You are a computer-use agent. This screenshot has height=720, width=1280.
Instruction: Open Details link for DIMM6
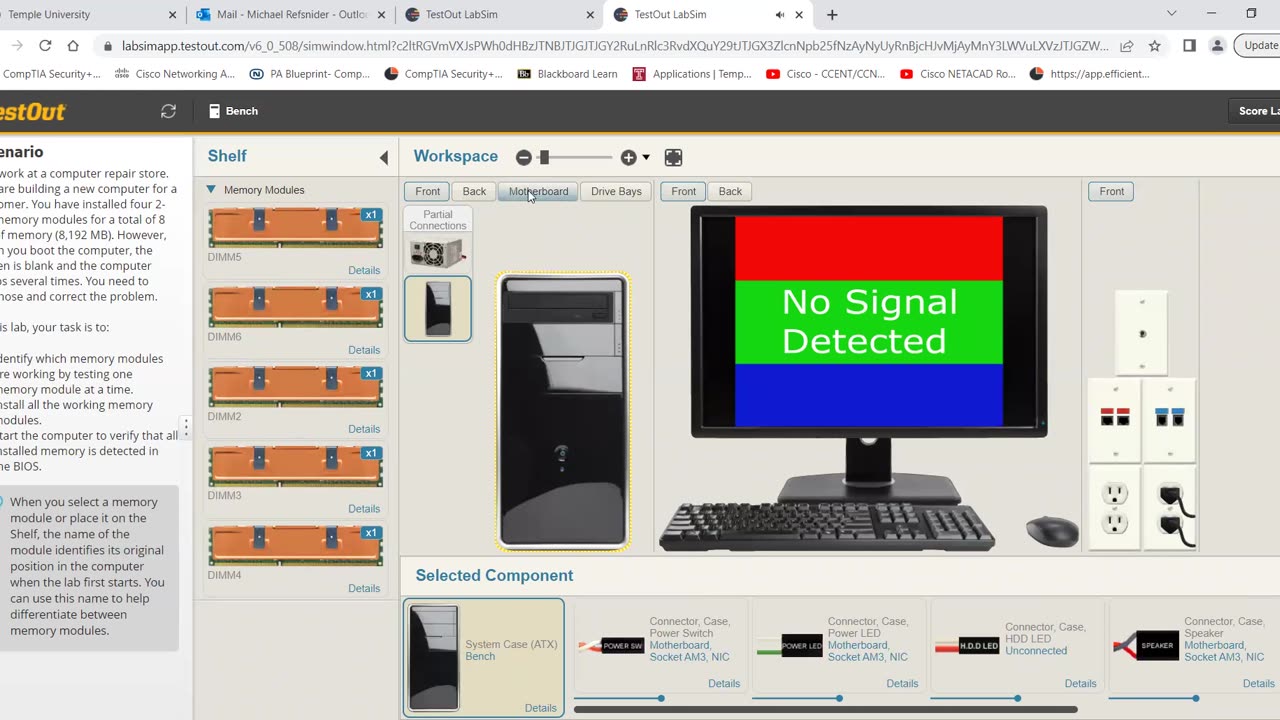[364, 350]
